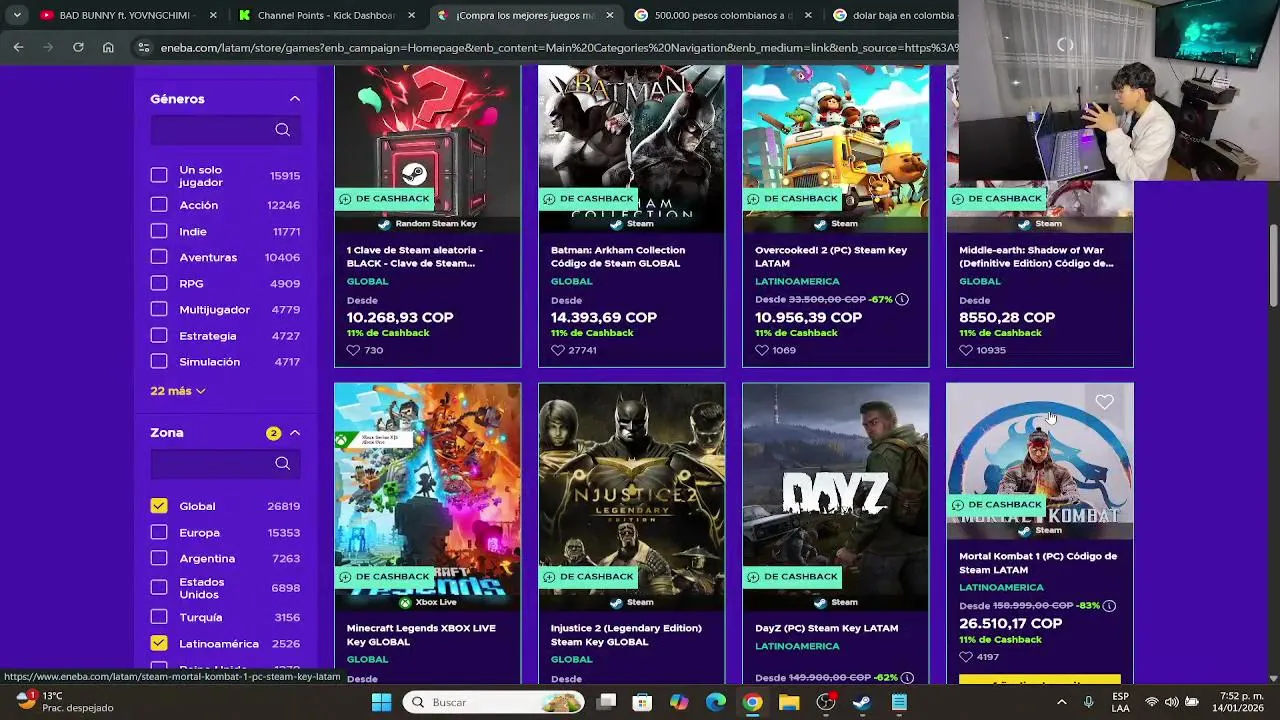1280x720 pixels.
Task: Wishlist heart on Overcooked! 2 (1069)
Action: 761,350
